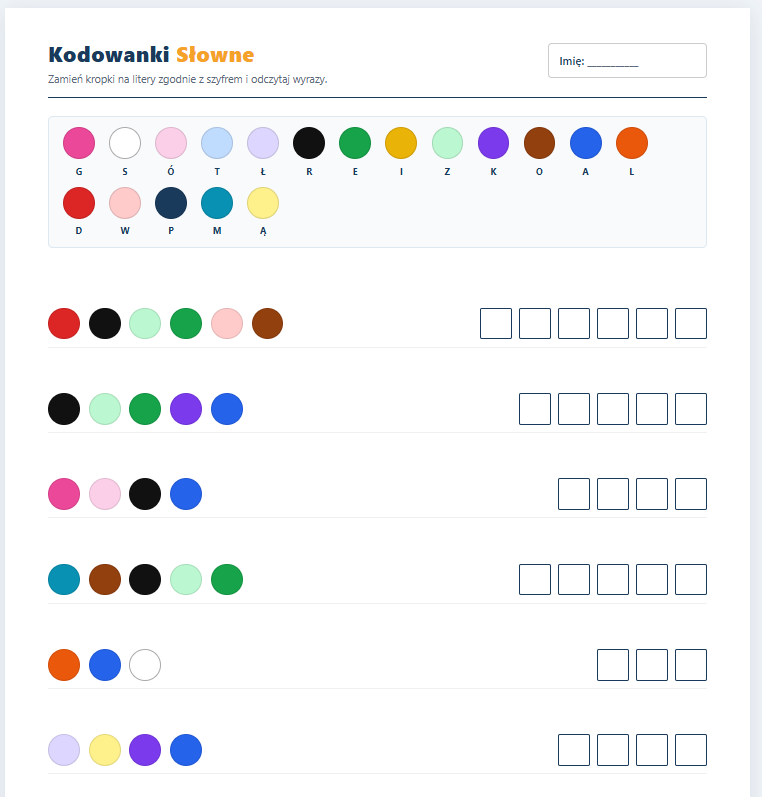Viewport: 762px width, 797px height.
Task: Select the white circle labeled S
Action: click(x=125, y=143)
